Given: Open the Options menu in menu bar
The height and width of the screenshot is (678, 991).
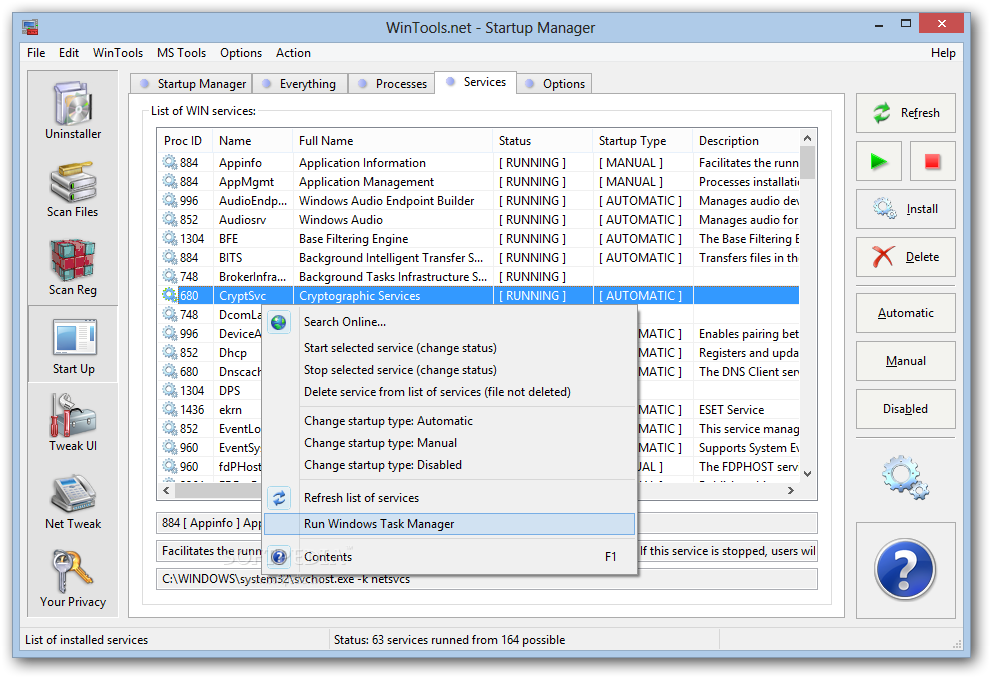Looking at the screenshot, I should [x=241, y=53].
